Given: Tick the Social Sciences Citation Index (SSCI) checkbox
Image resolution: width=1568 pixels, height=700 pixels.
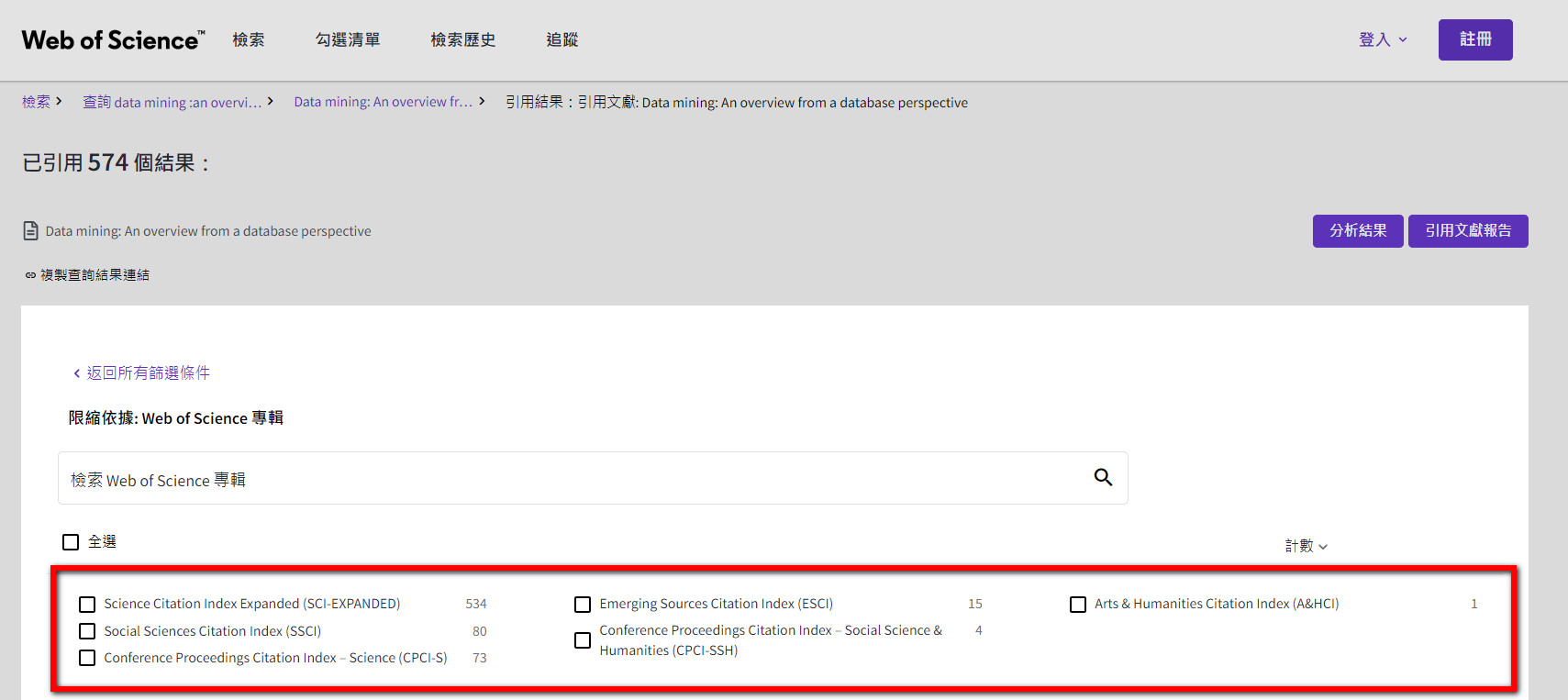Looking at the screenshot, I should pyautogui.click(x=87, y=631).
